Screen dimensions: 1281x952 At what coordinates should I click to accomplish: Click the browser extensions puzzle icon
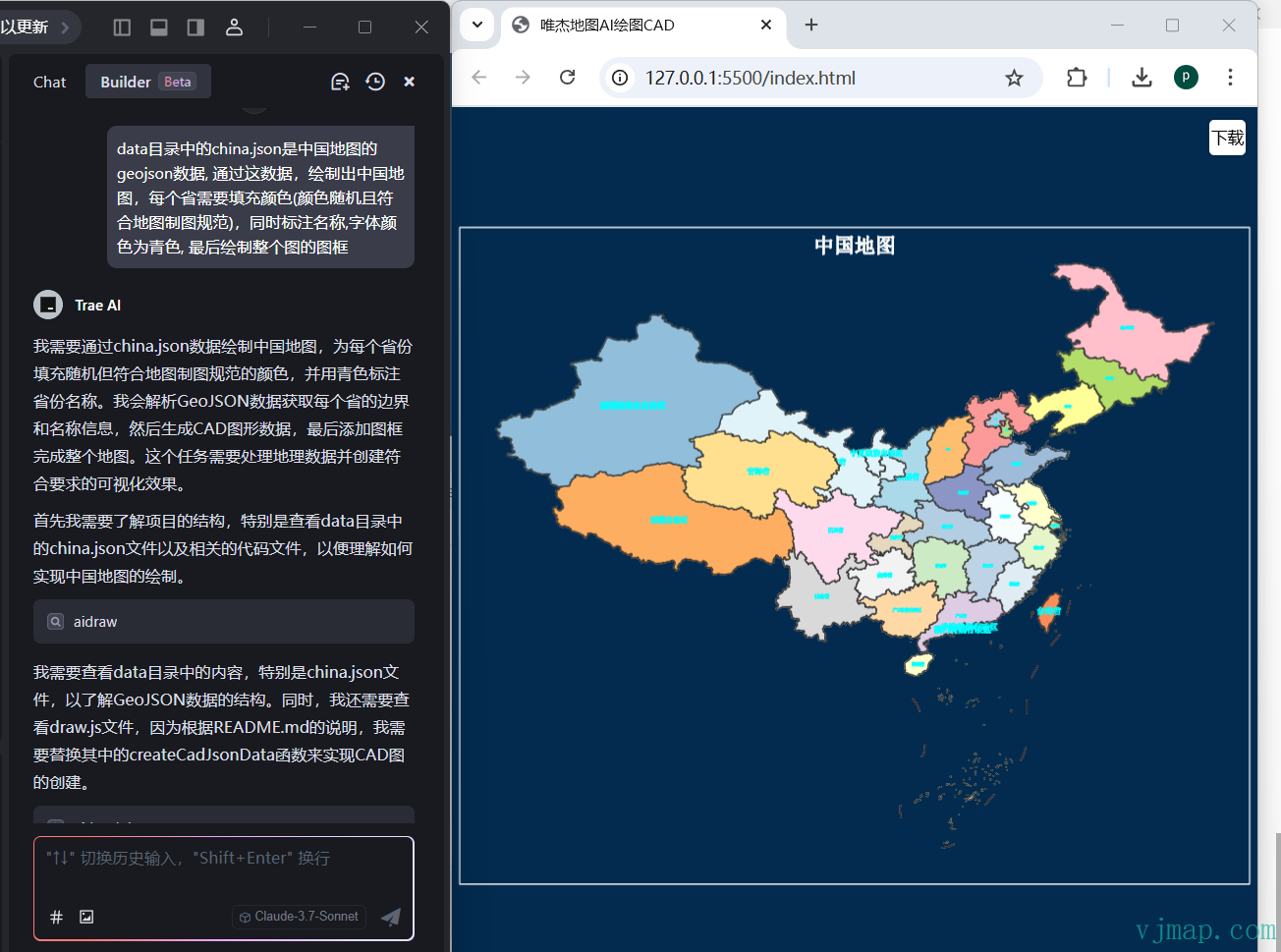pyautogui.click(x=1077, y=78)
